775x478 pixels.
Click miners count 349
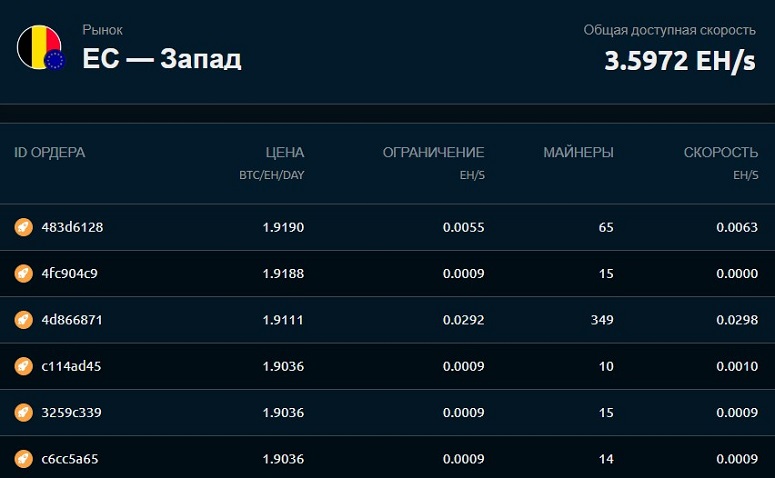pos(602,320)
